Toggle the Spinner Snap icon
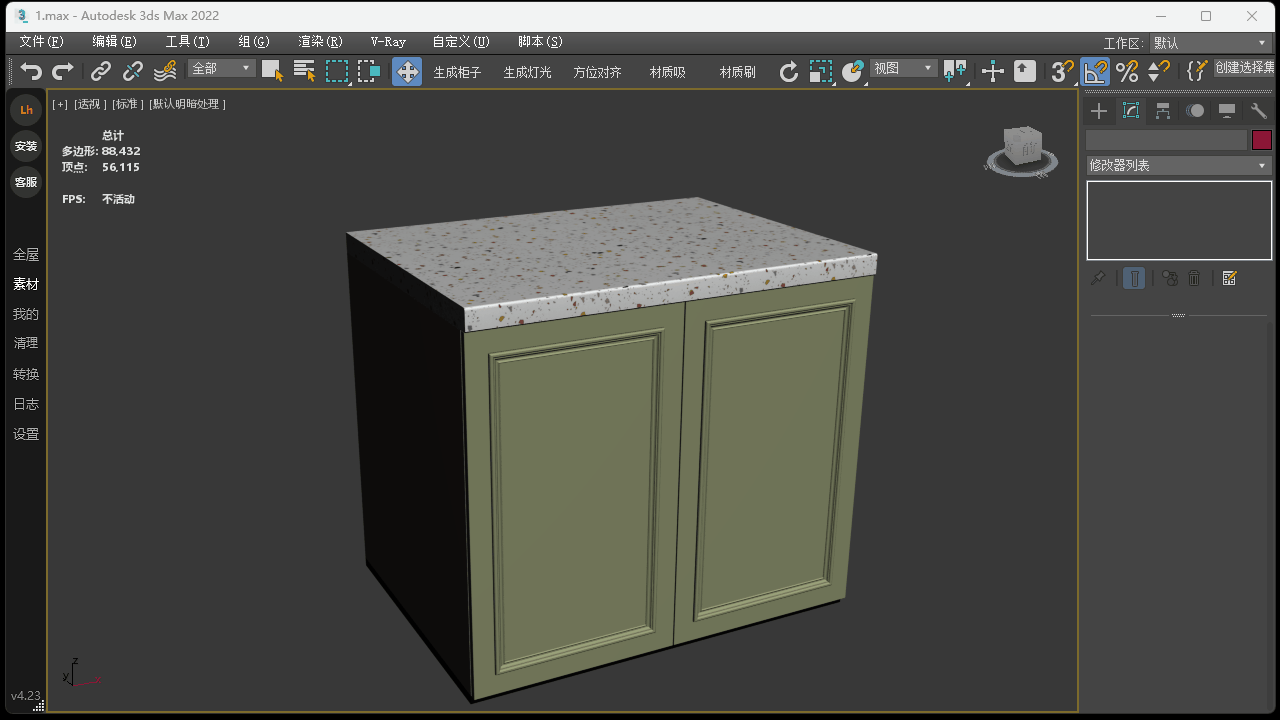Screen dimensions: 1280x720 tap(1158, 71)
